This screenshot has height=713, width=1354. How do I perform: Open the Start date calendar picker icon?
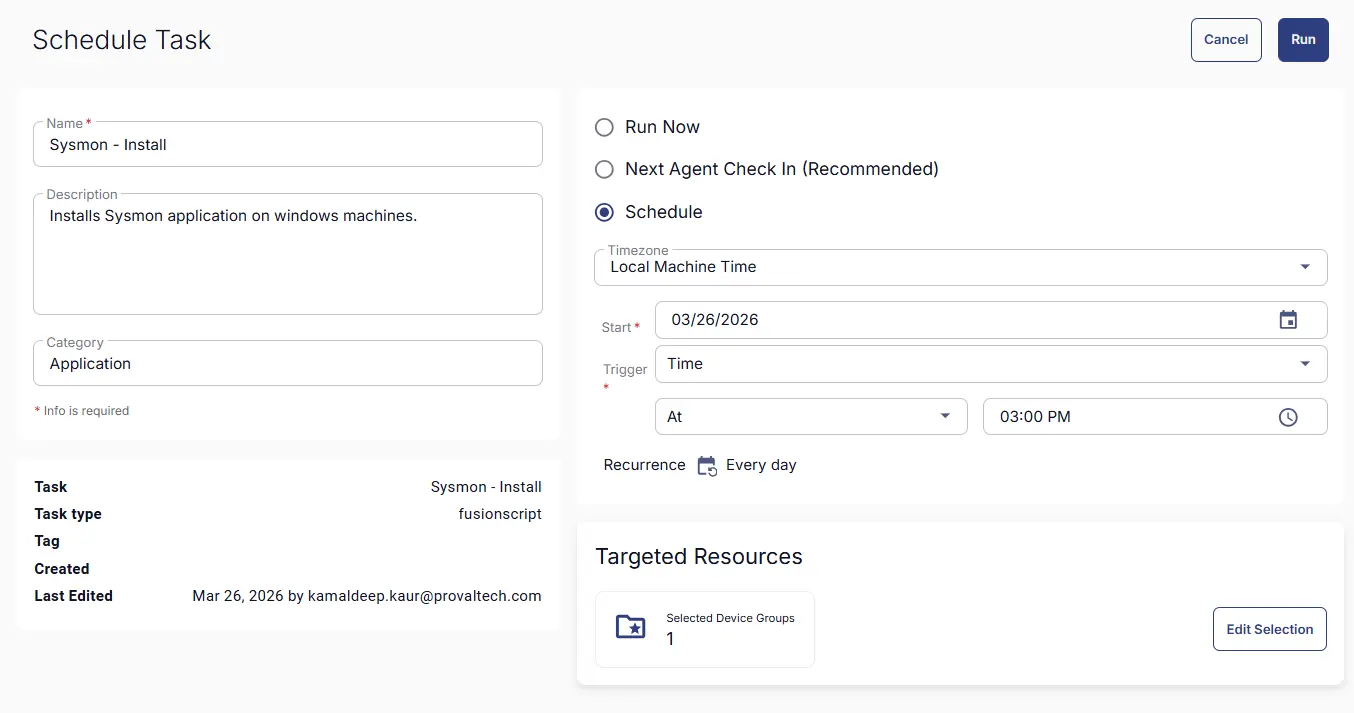1288,320
